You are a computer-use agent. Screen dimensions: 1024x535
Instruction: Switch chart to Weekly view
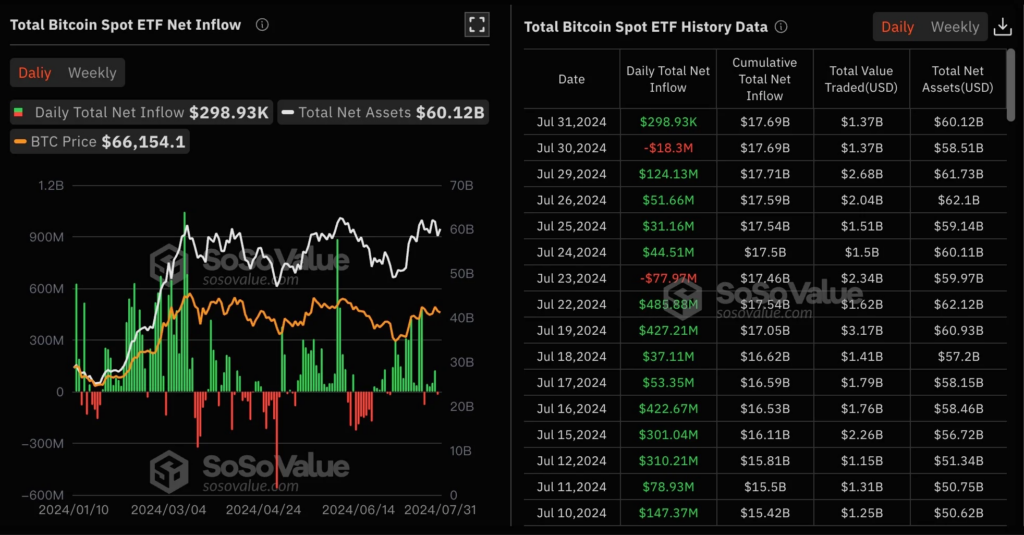coord(92,73)
